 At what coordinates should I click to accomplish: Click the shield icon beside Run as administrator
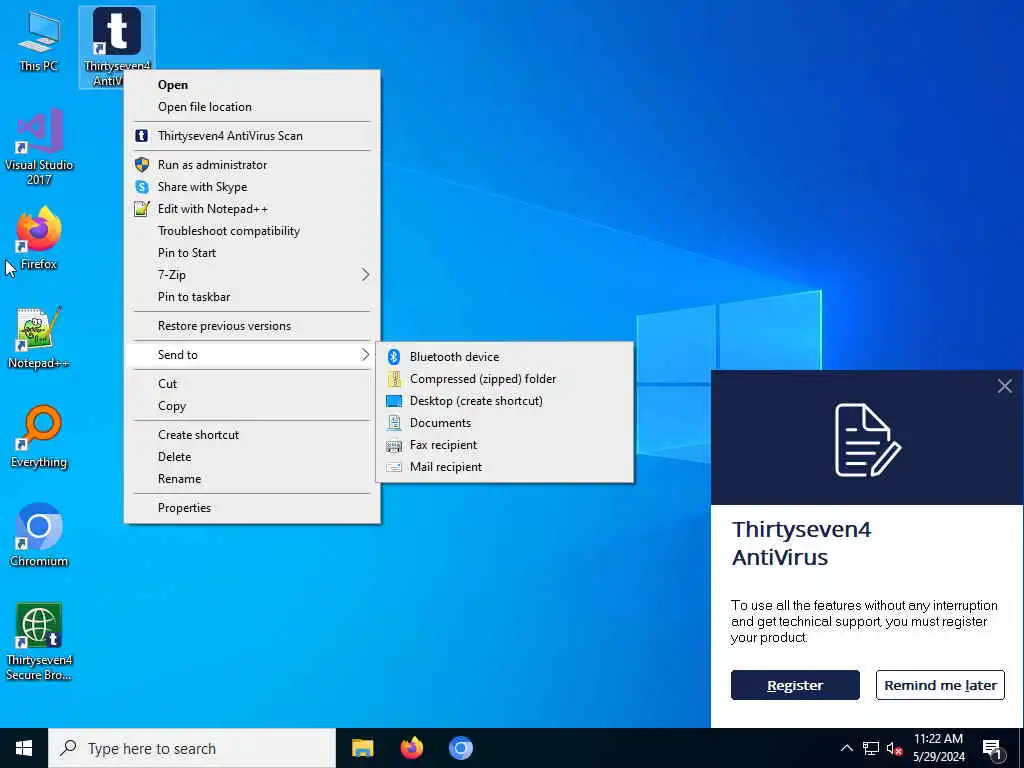pyautogui.click(x=141, y=165)
